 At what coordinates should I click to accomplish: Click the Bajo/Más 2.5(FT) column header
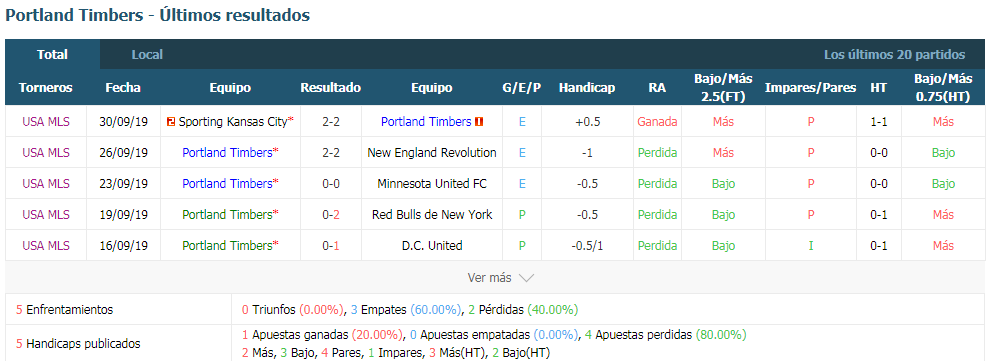[723, 88]
